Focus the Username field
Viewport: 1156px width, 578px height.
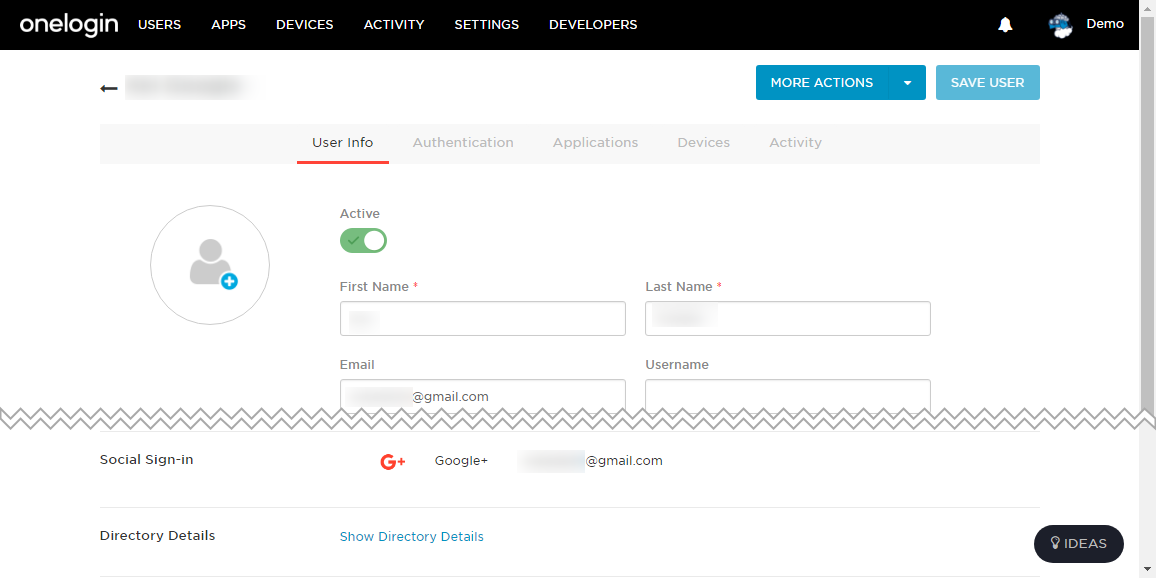pos(787,394)
